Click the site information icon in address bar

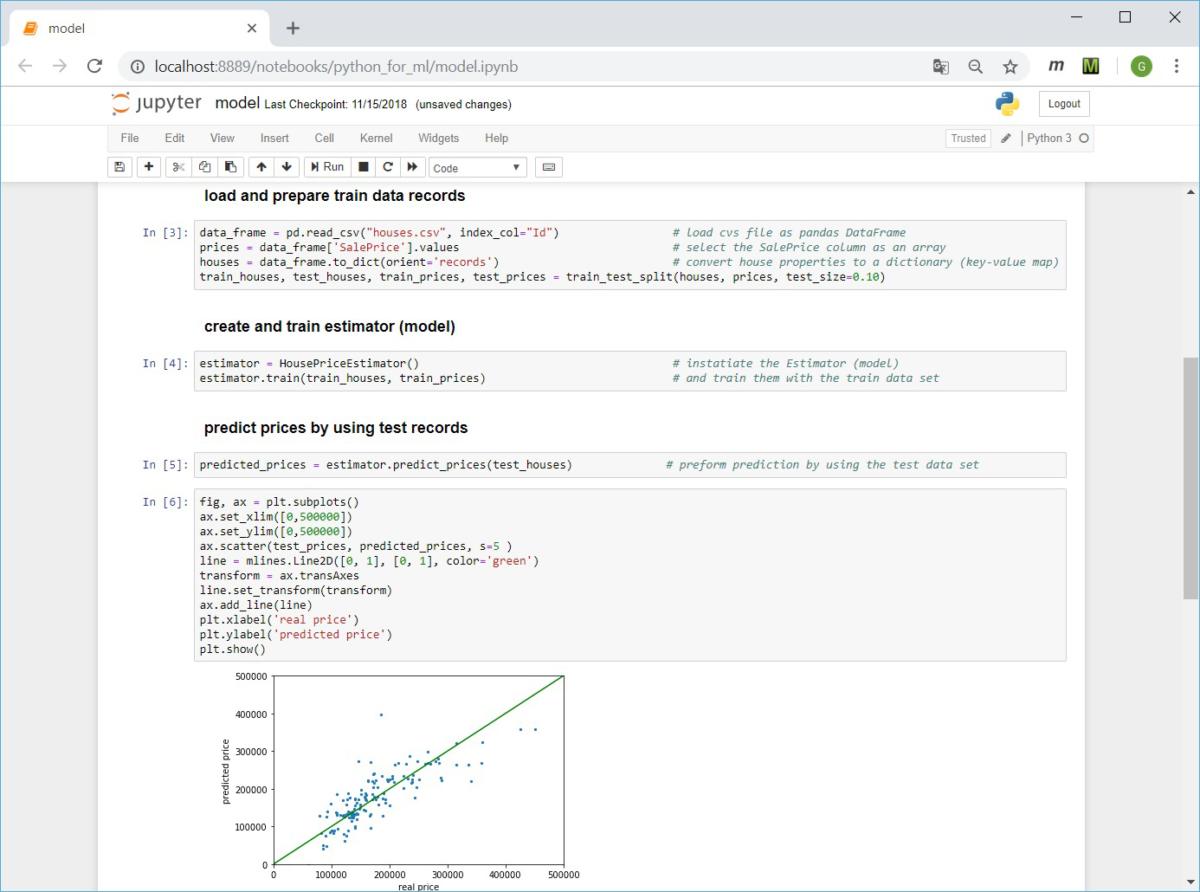pos(138,67)
